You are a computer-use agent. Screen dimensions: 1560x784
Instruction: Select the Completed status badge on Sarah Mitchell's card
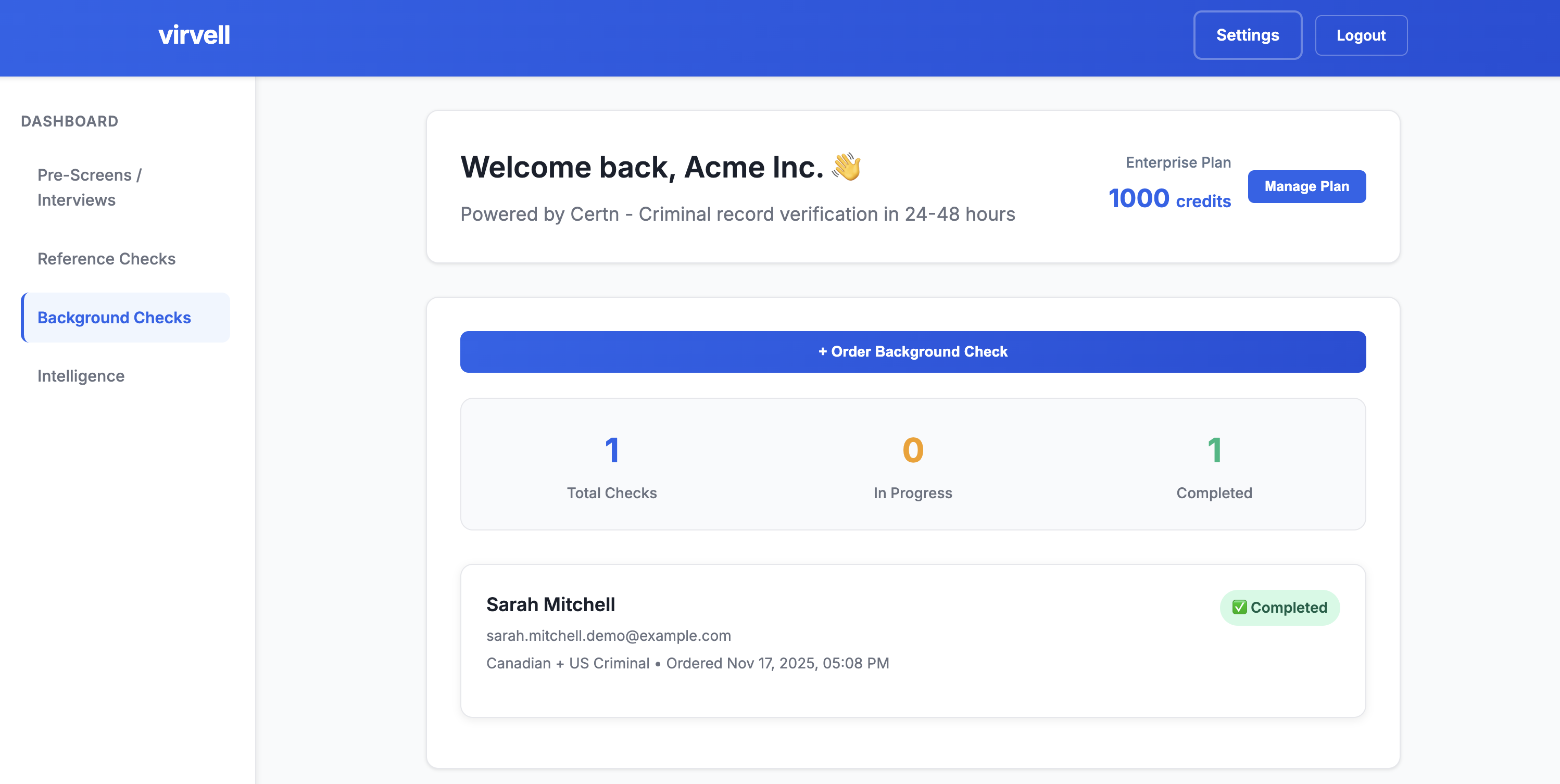1280,607
